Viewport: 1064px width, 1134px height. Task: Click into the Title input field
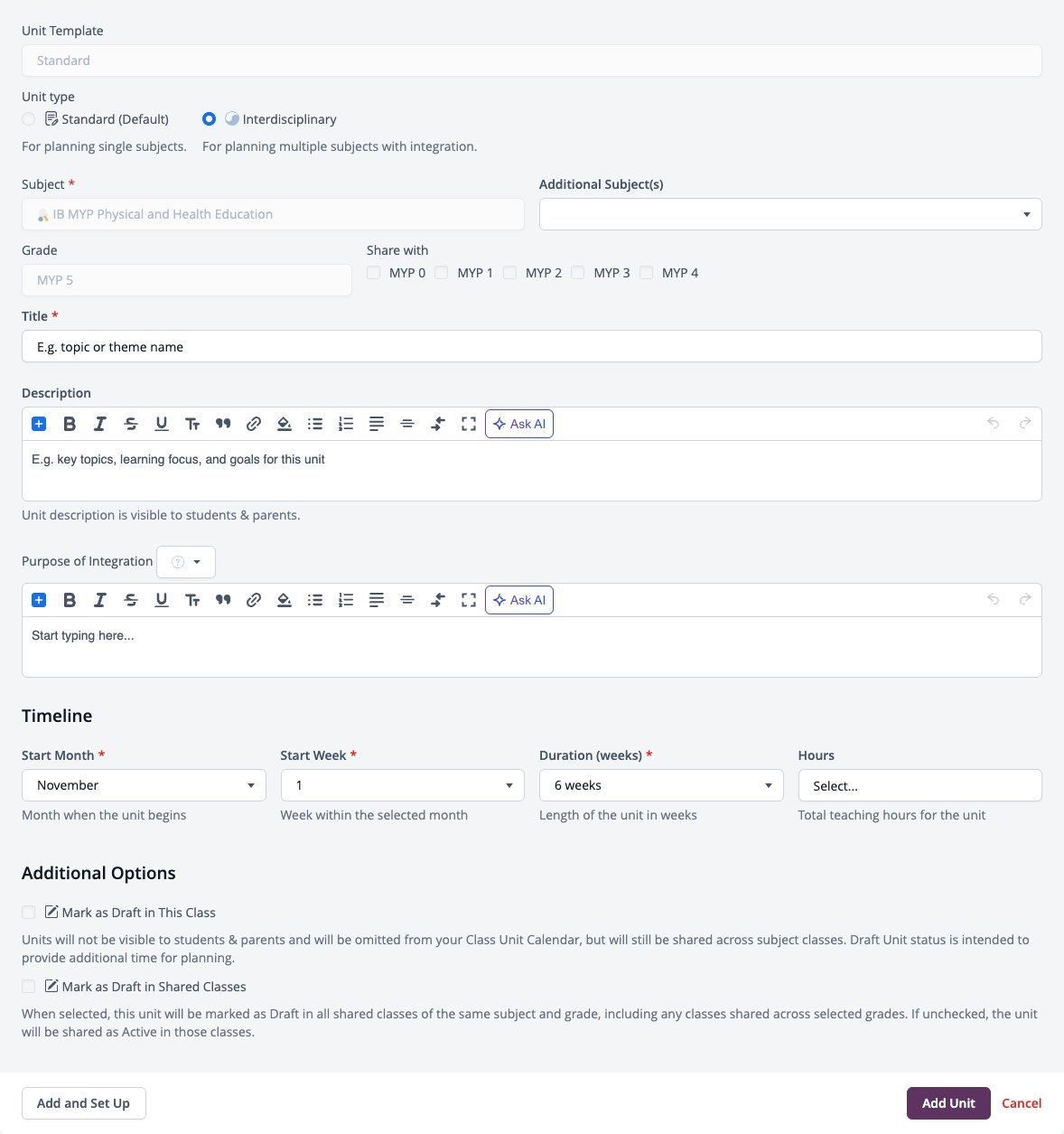click(x=532, y=347)
